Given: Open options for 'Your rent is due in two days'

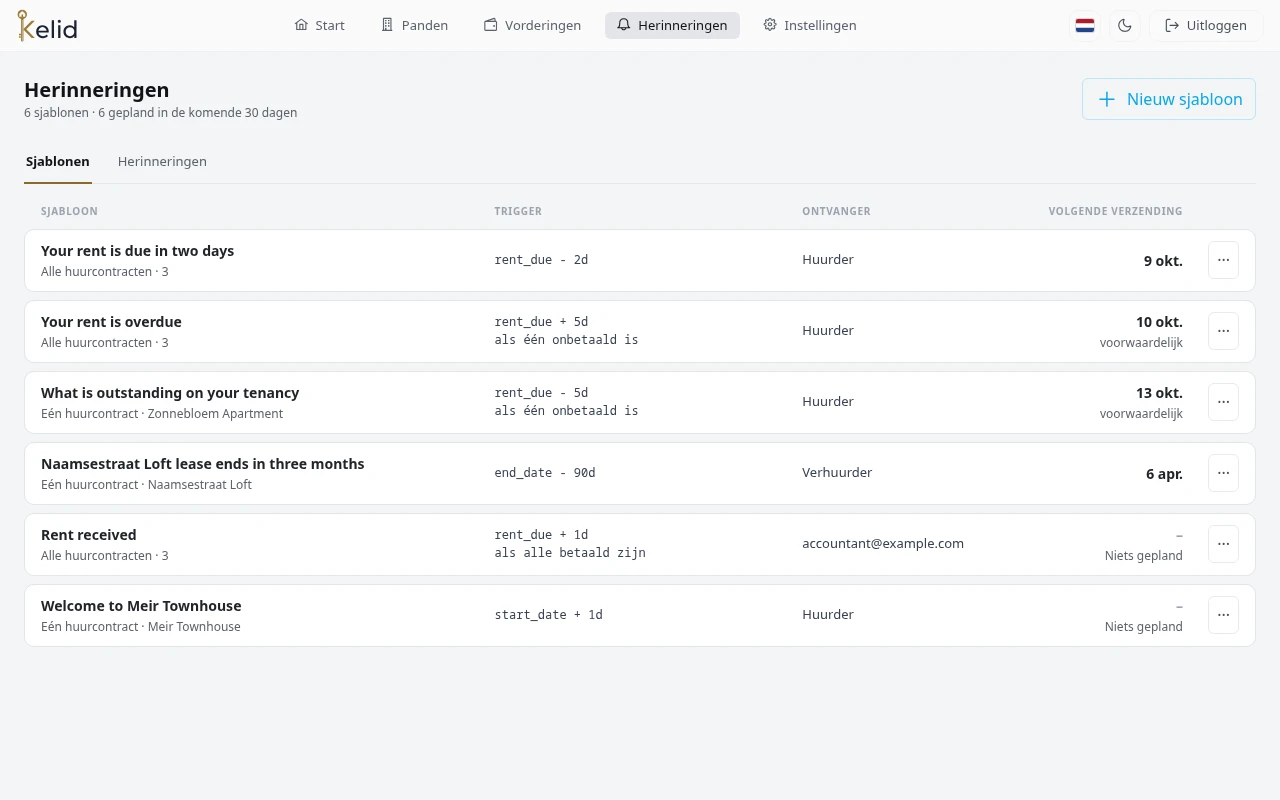Looking at the screenshot, I should point(1223,260).
